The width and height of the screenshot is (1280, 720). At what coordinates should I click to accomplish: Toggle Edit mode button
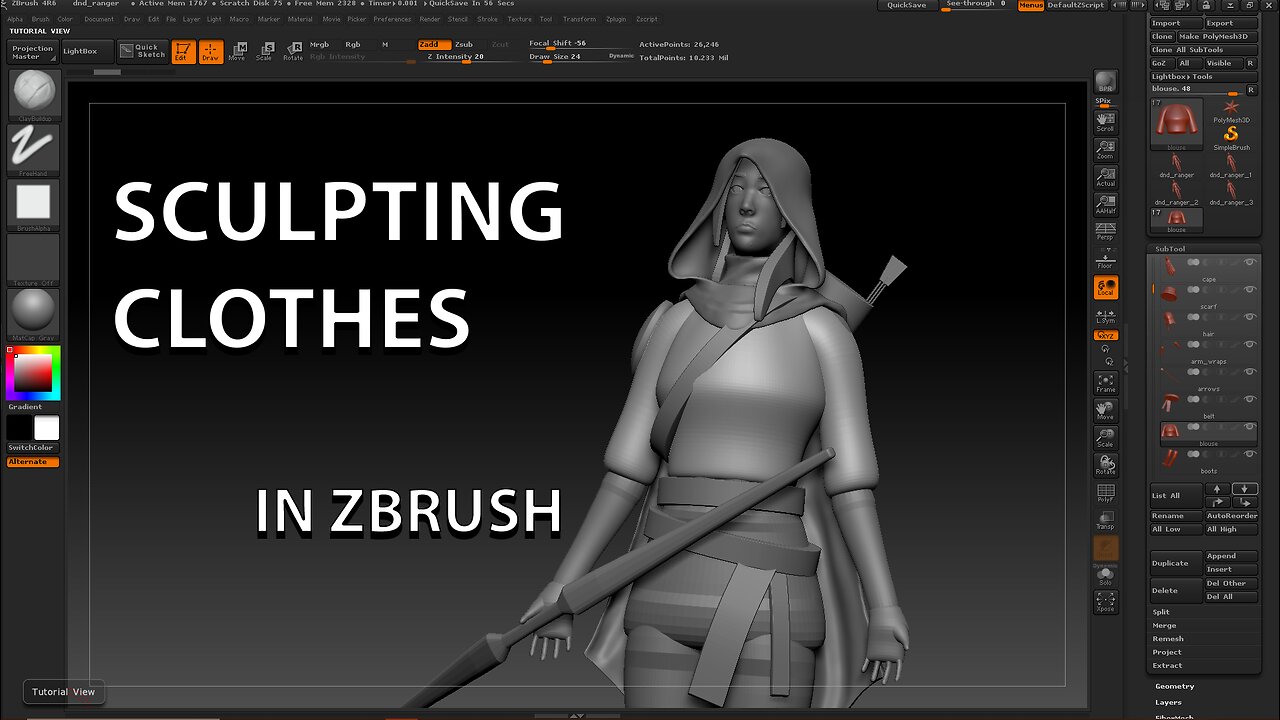(x=184, y=51)
